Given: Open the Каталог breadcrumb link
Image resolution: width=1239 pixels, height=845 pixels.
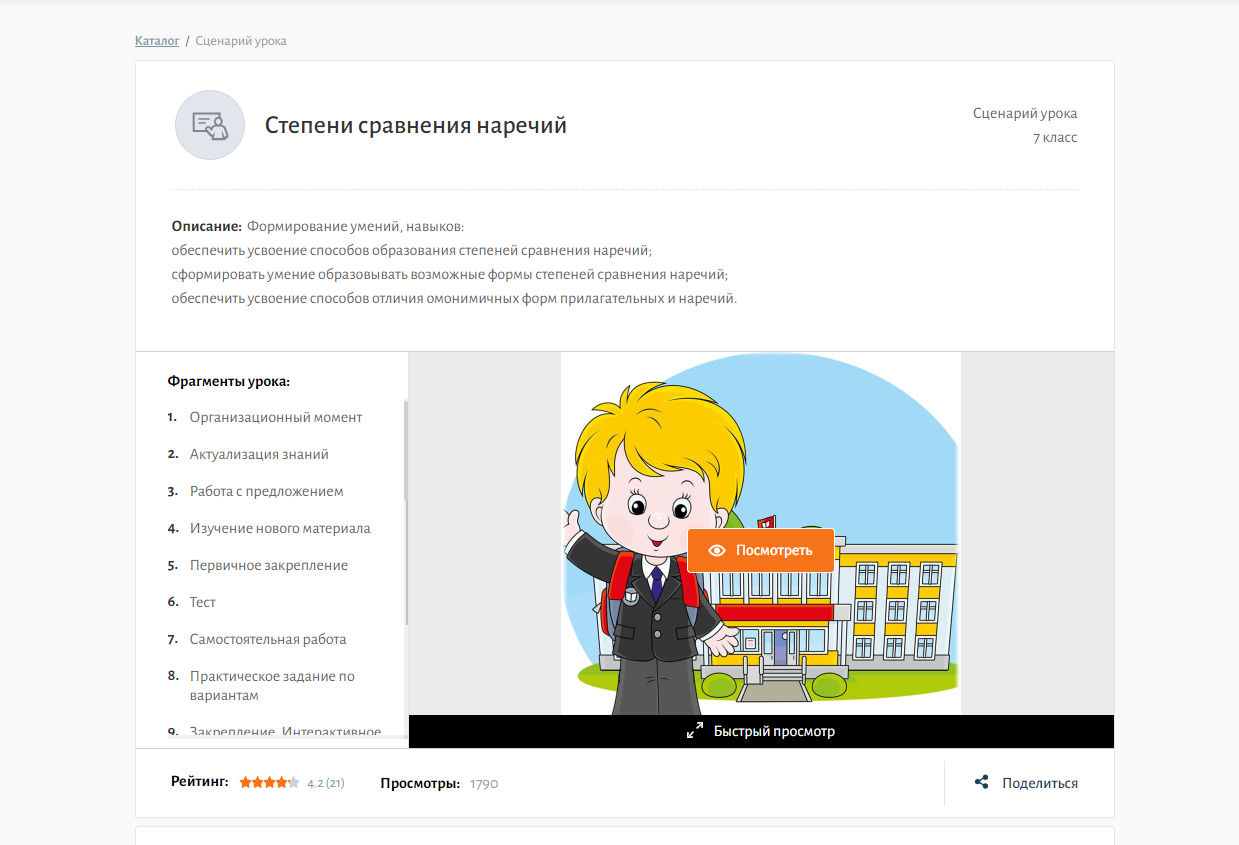Looking at the screenshot, I should pyautogui.click(x=157, y=41).
